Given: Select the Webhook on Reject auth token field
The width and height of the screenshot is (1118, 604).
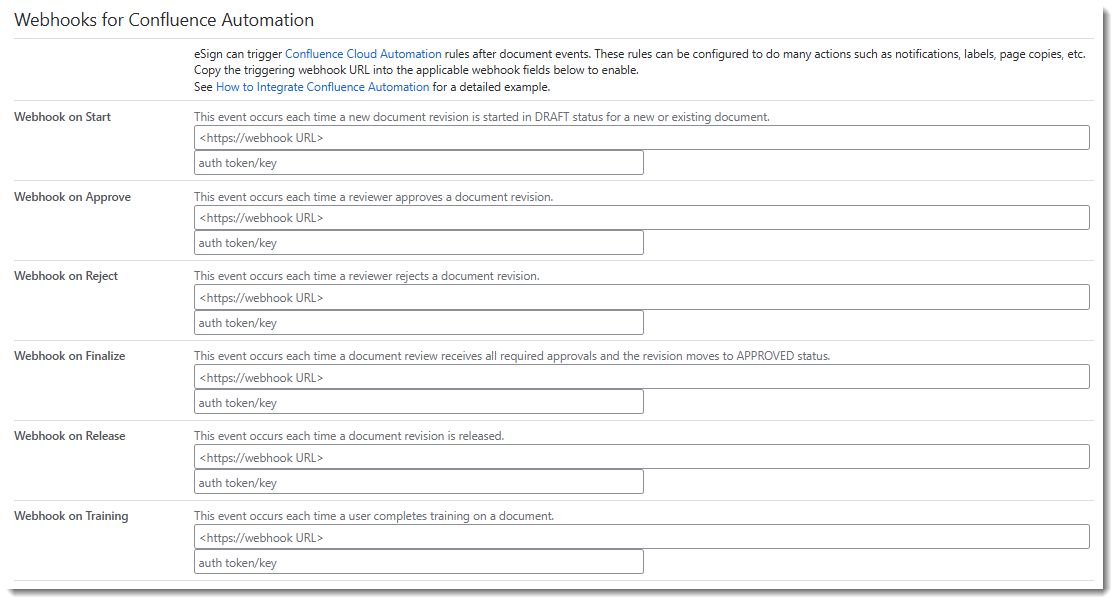Looking at the screenshot, I should [418, 323].
